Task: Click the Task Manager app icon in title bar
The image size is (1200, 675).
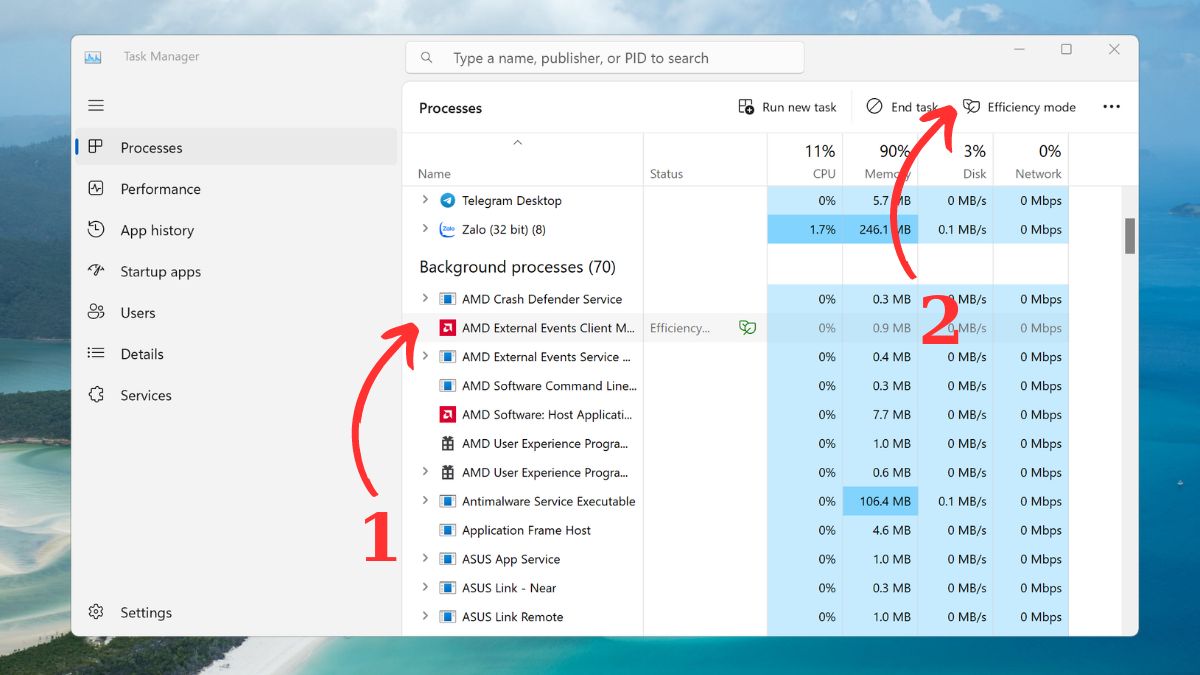Action: point(93,57)
